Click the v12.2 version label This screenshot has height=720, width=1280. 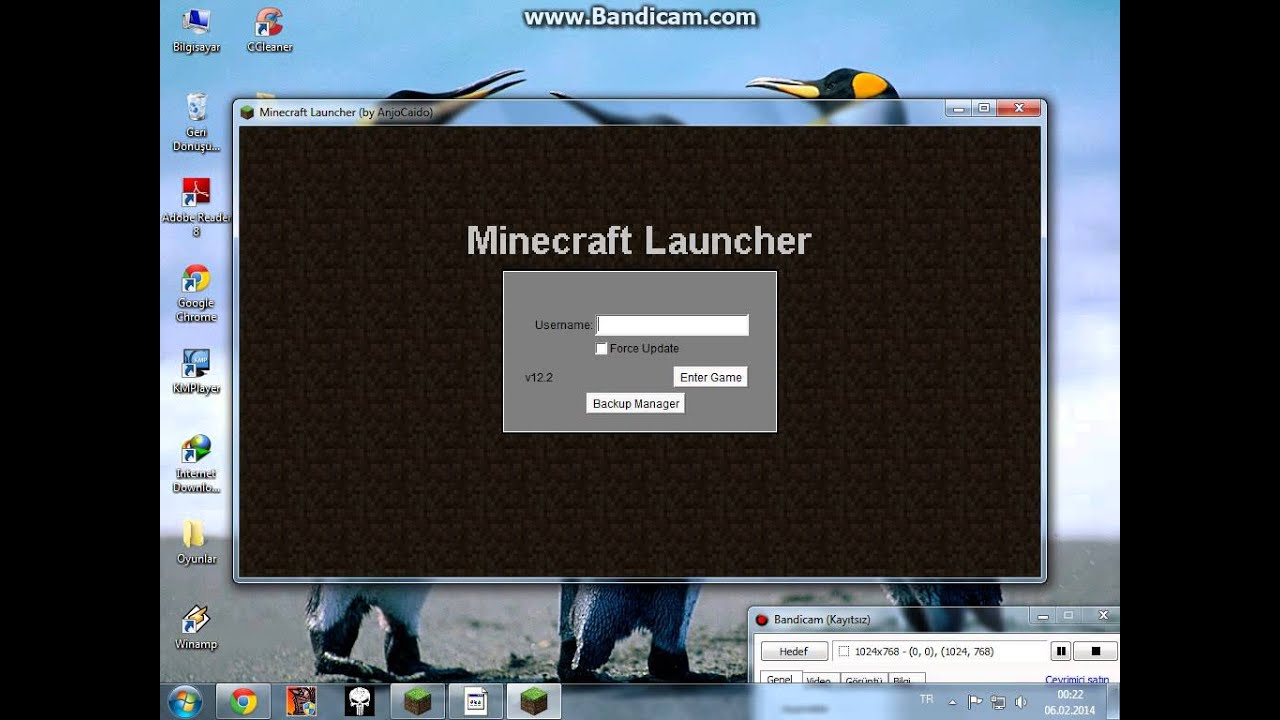point(539,378)
